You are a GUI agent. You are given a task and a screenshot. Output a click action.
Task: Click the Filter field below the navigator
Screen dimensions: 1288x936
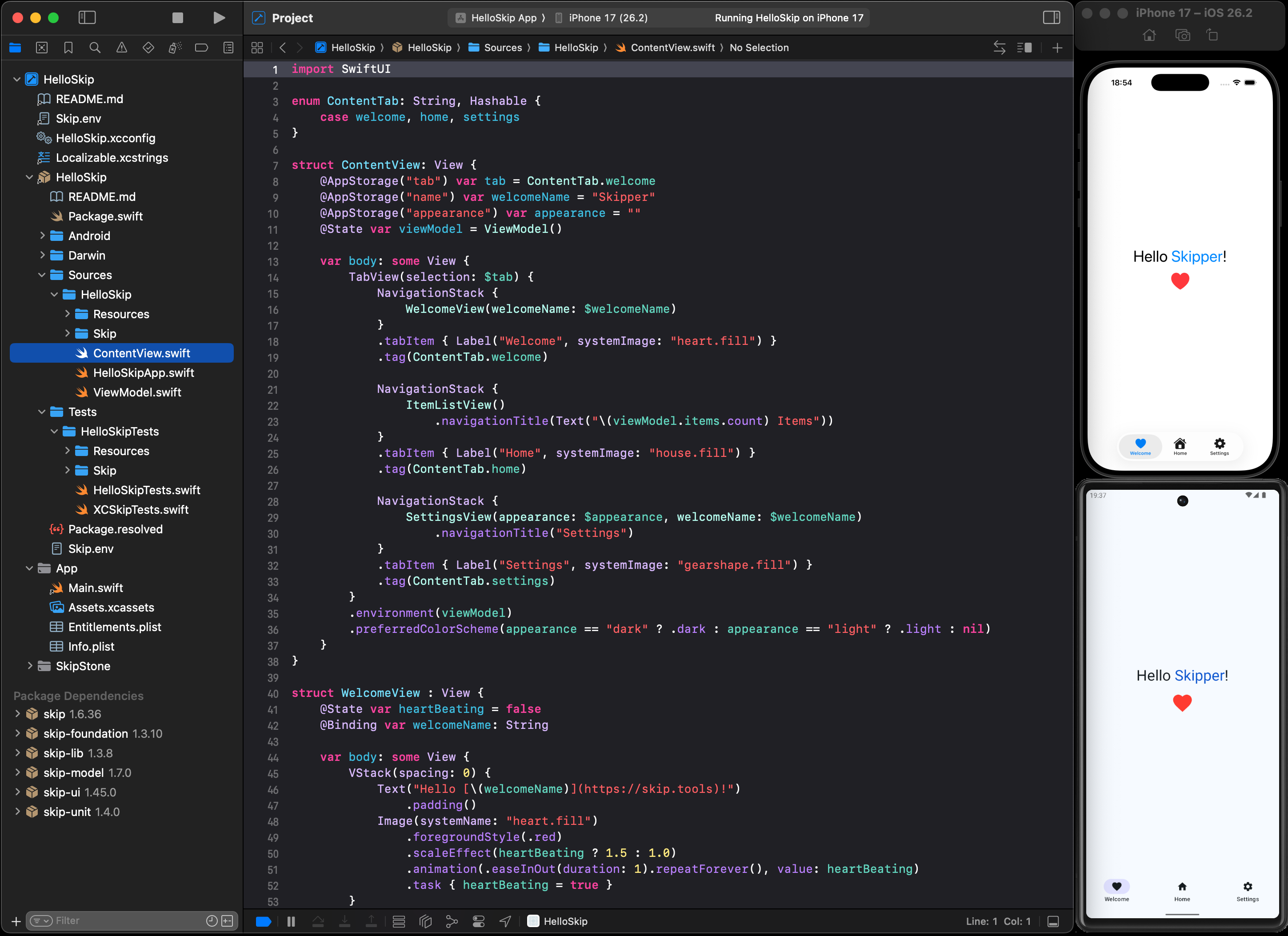click(114, 920)
